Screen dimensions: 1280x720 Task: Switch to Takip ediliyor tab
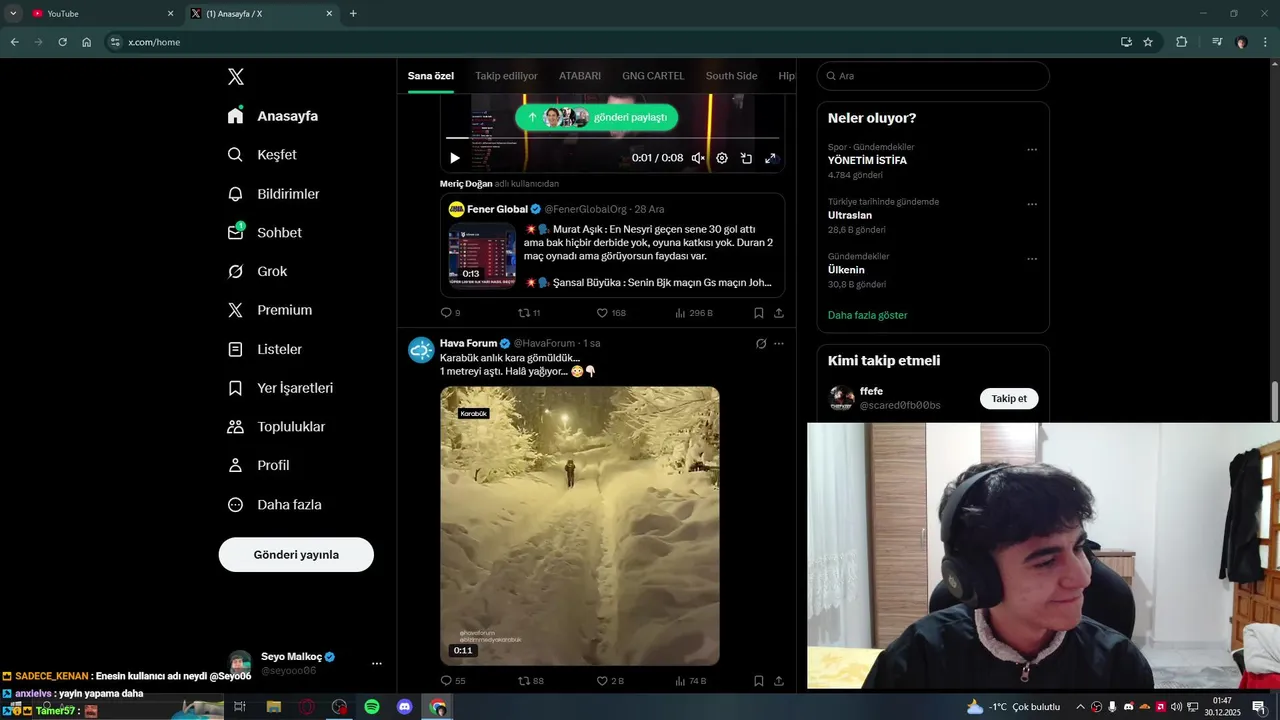coord(506,76)
